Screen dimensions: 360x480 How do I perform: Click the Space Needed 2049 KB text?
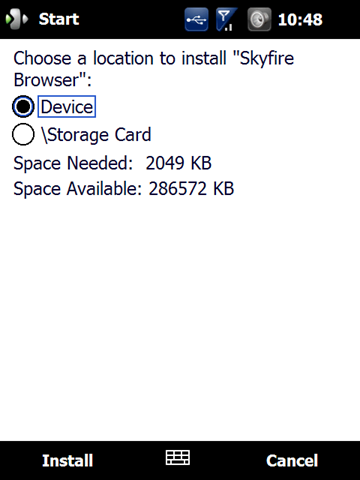(x=112, y=163)
